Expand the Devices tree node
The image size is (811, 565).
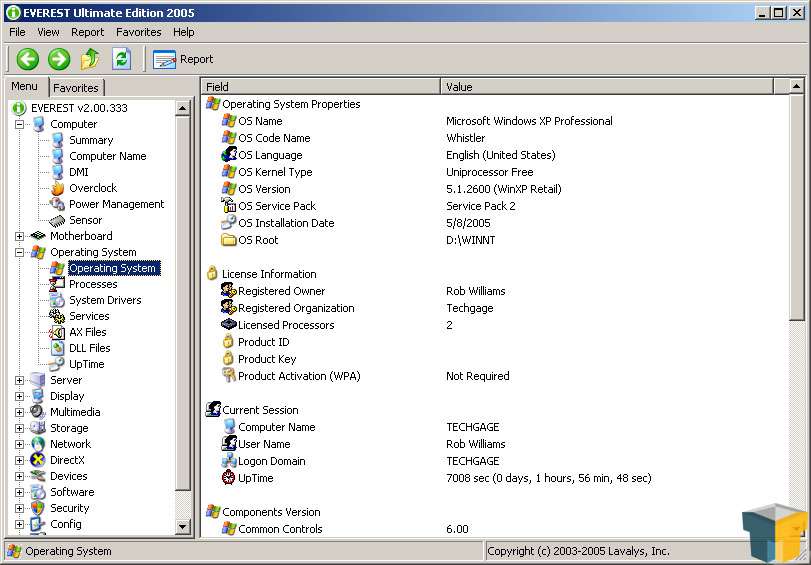point(19,477)
